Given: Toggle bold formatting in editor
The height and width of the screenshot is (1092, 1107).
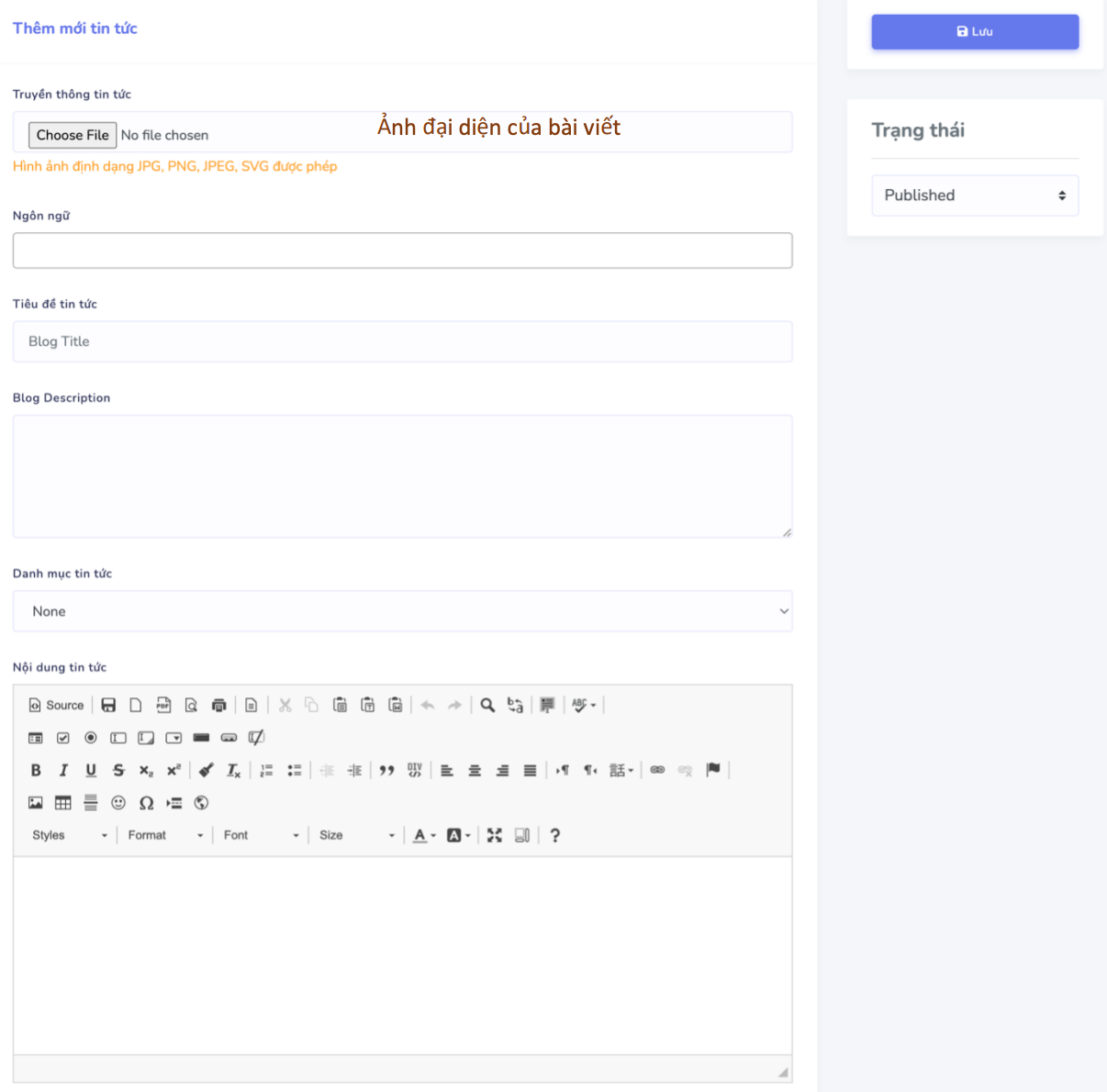Looking at the screenshot, I should 36,770.
